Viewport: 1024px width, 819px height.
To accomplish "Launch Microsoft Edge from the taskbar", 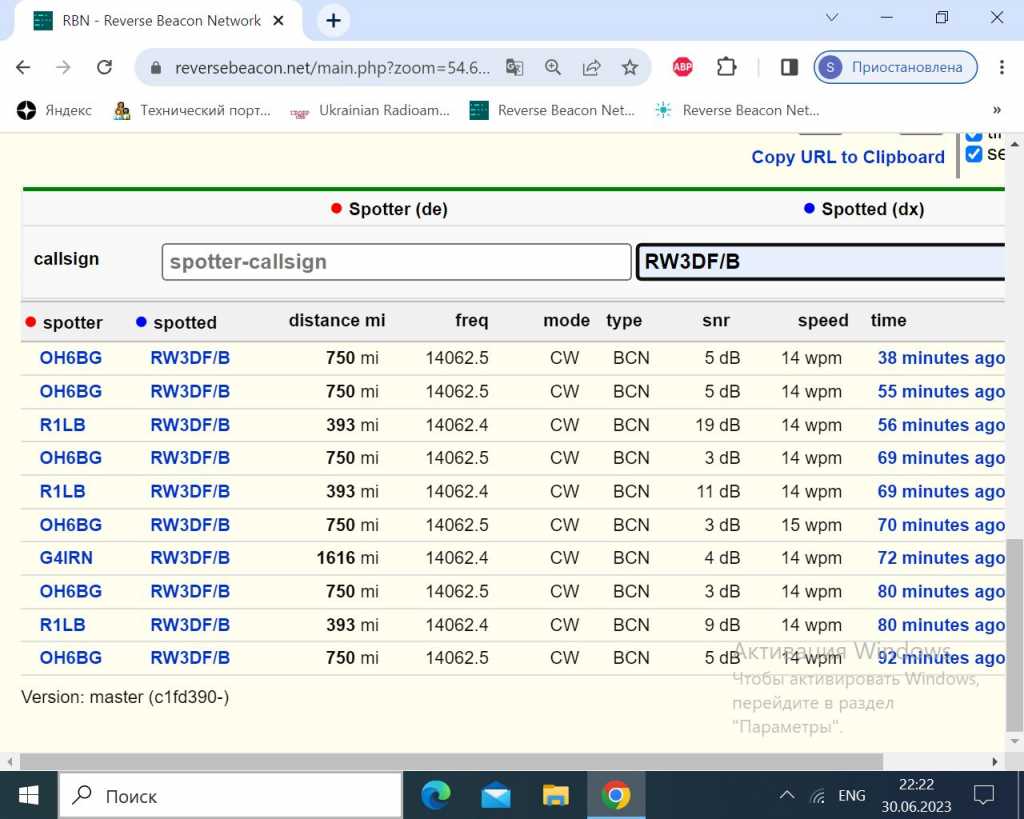I will (436, 795).
